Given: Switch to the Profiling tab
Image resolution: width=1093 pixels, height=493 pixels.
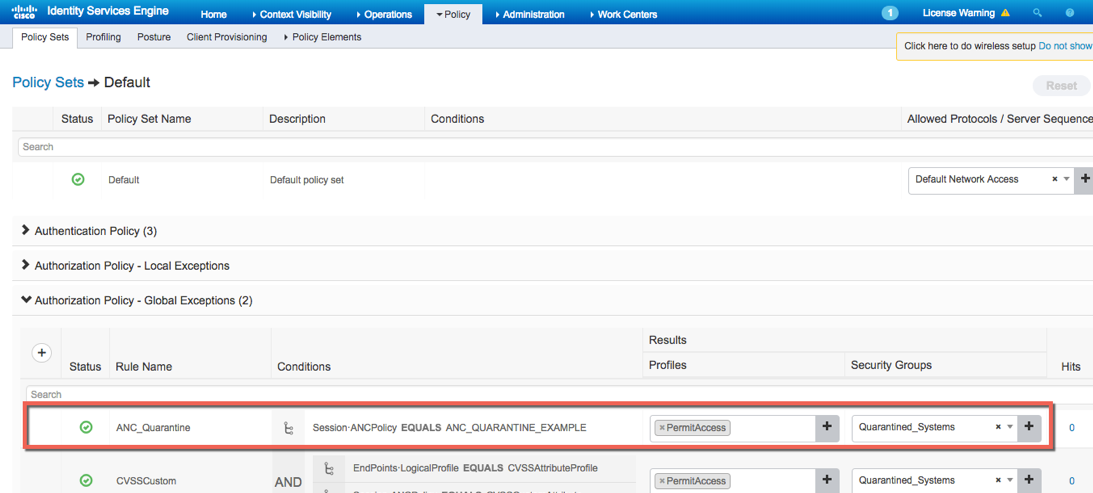Looking at the screenshot, I should click(x=103, y=38).
